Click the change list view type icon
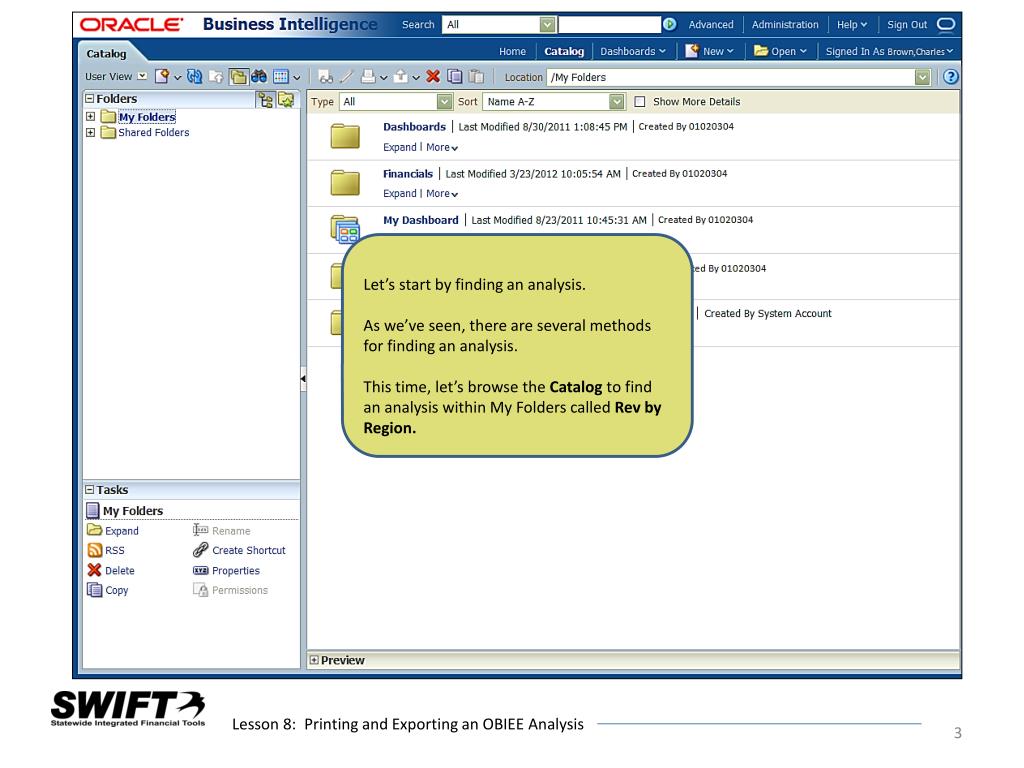The width and height of the screenshot is (1024, 768). 281,76
